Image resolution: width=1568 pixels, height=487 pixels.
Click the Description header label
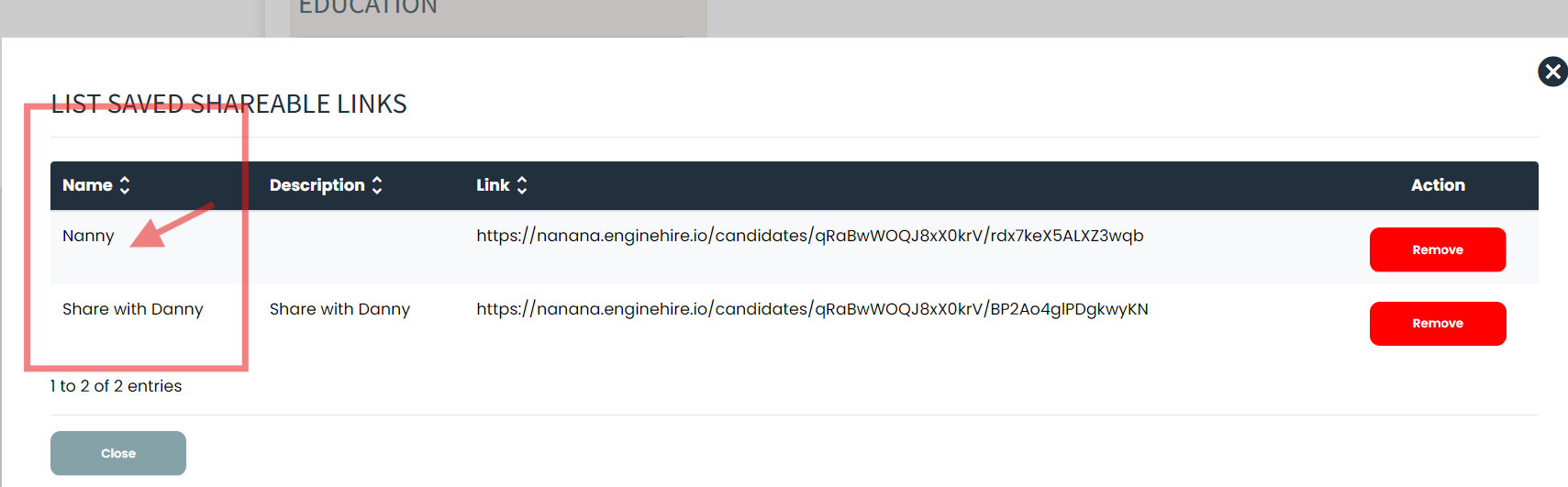tap(317, 185)
